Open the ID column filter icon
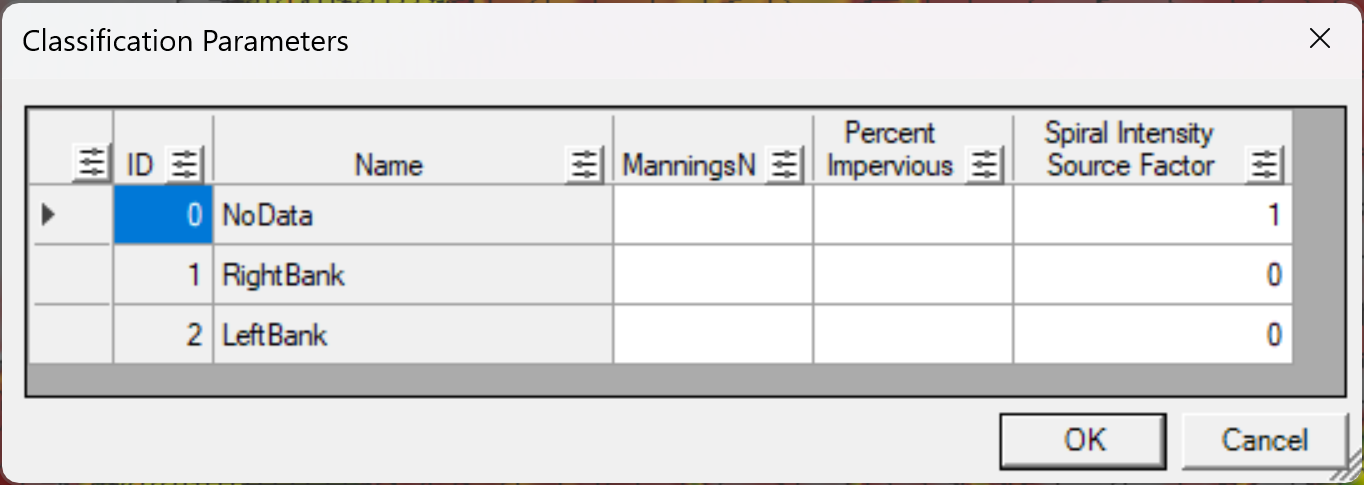 coord(184,164)
